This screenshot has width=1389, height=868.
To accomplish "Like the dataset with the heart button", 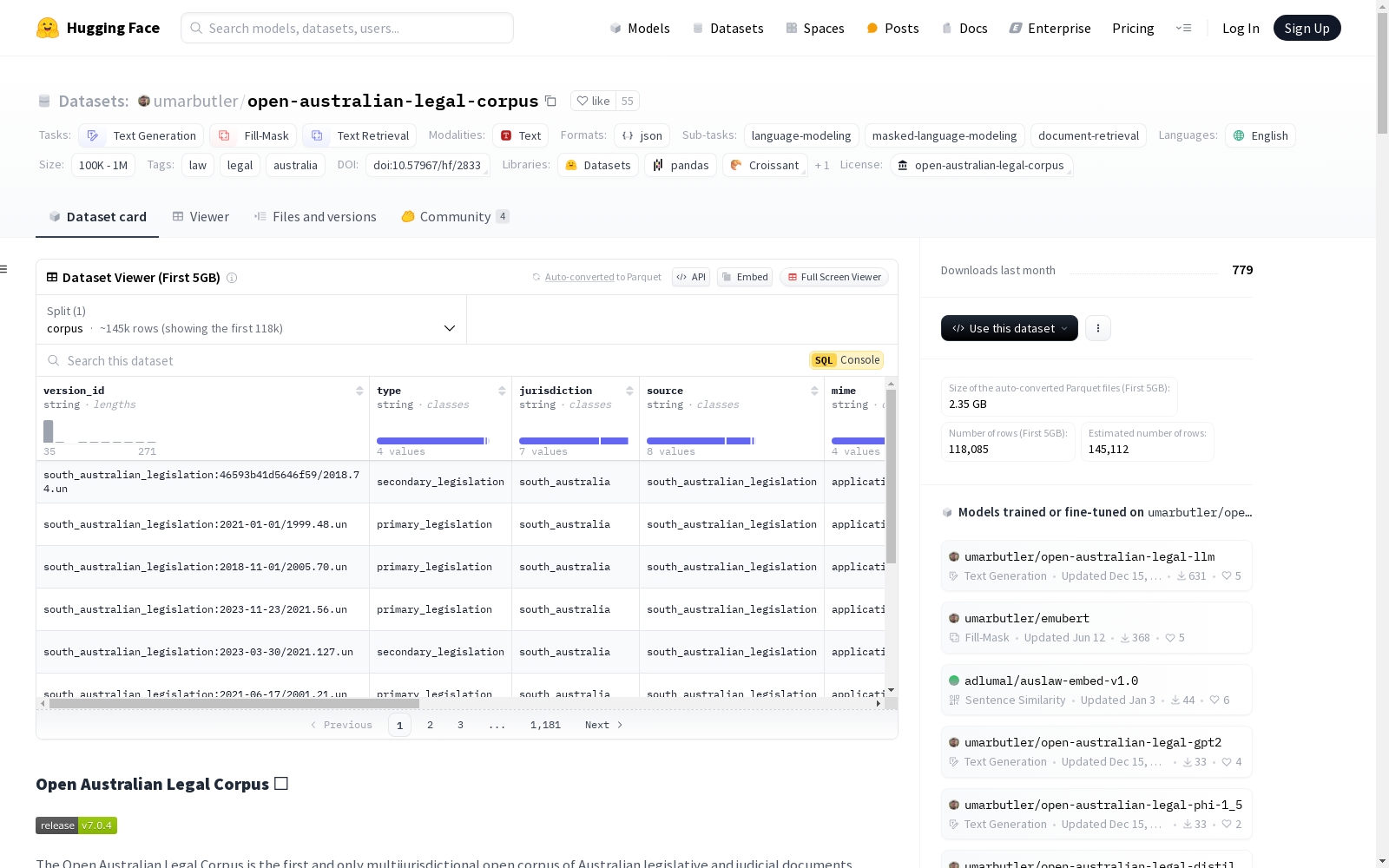I will 593,101.
